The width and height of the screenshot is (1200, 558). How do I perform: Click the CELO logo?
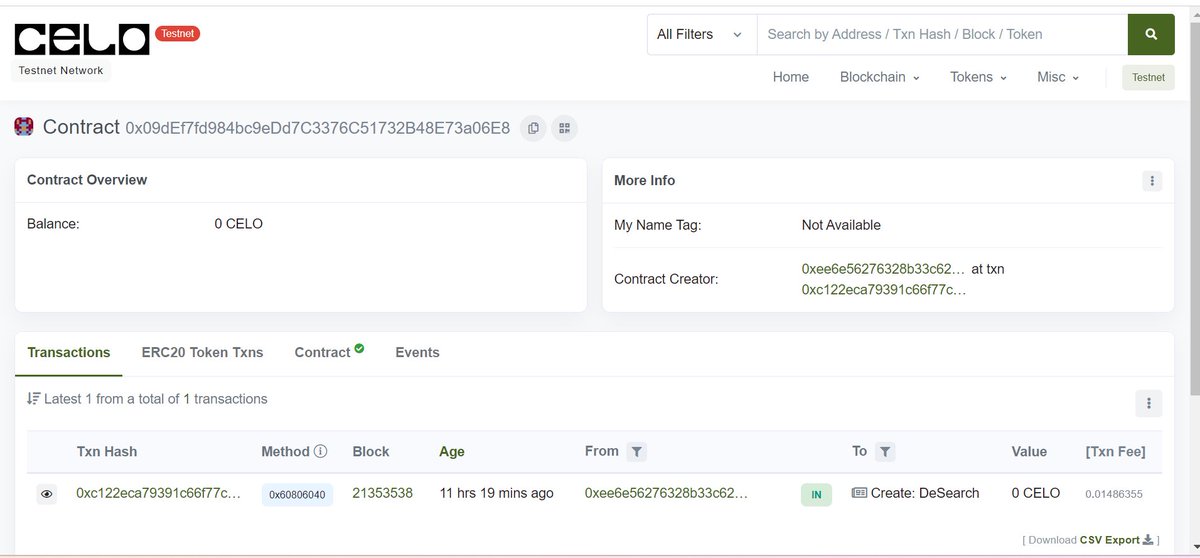click(82, 40)
